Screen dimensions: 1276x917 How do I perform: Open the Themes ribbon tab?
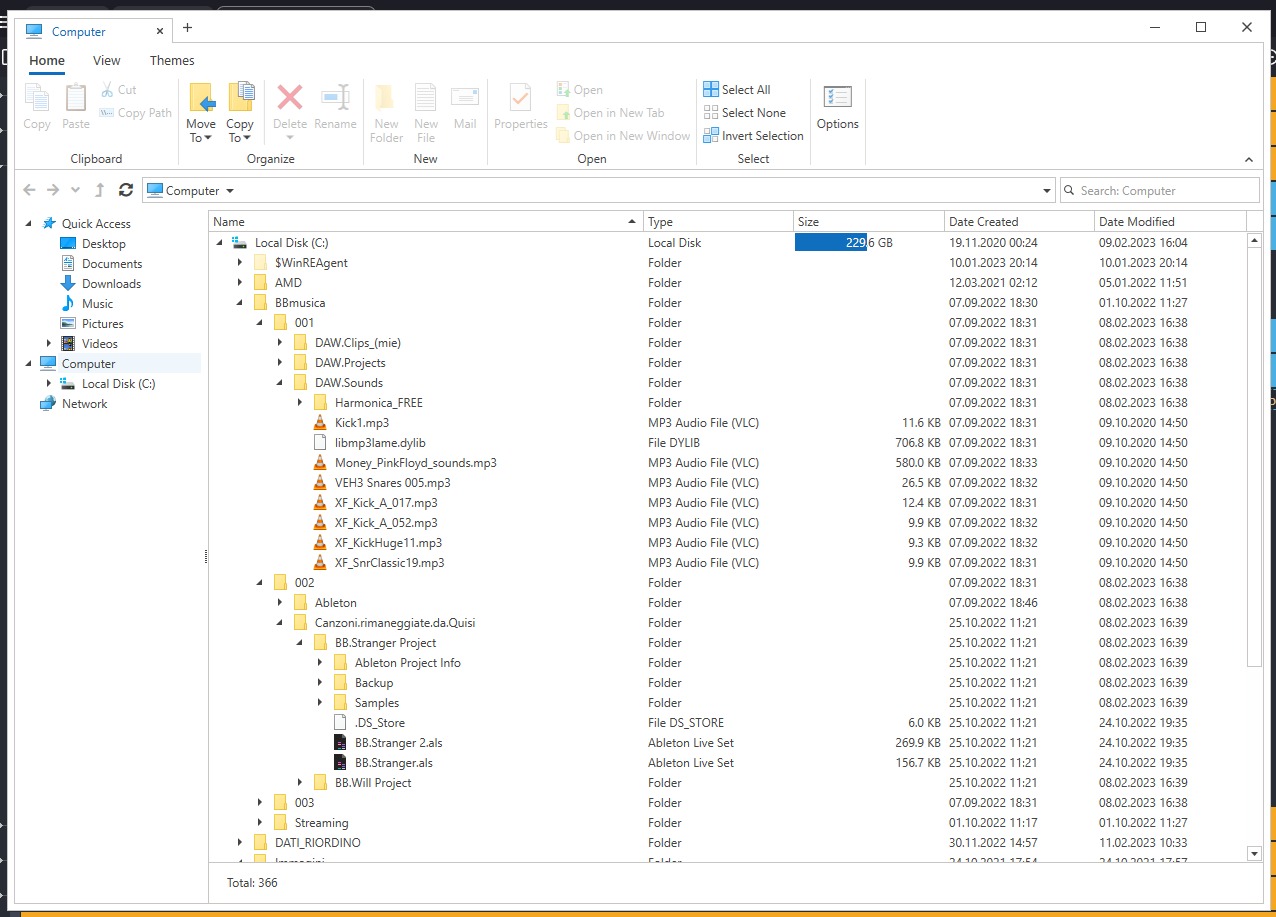(x=171, y=60)
